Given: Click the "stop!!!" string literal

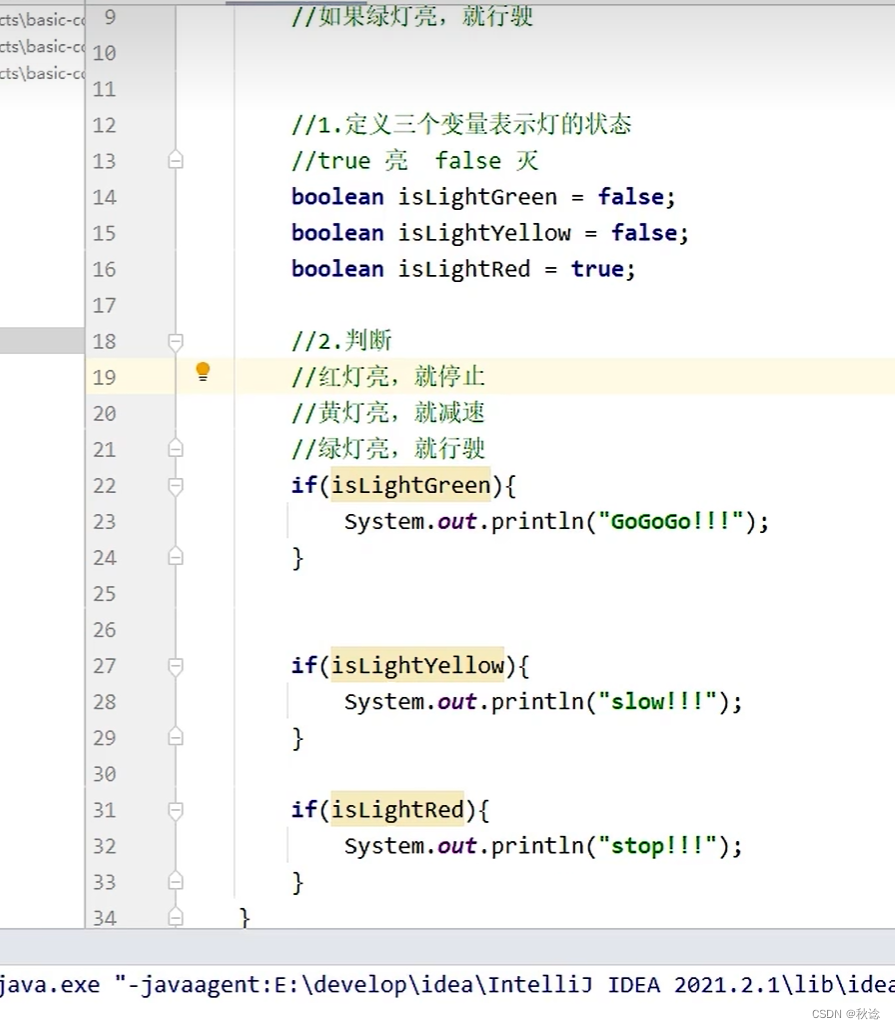Looking at the screenshot, I should pos(657,847).
